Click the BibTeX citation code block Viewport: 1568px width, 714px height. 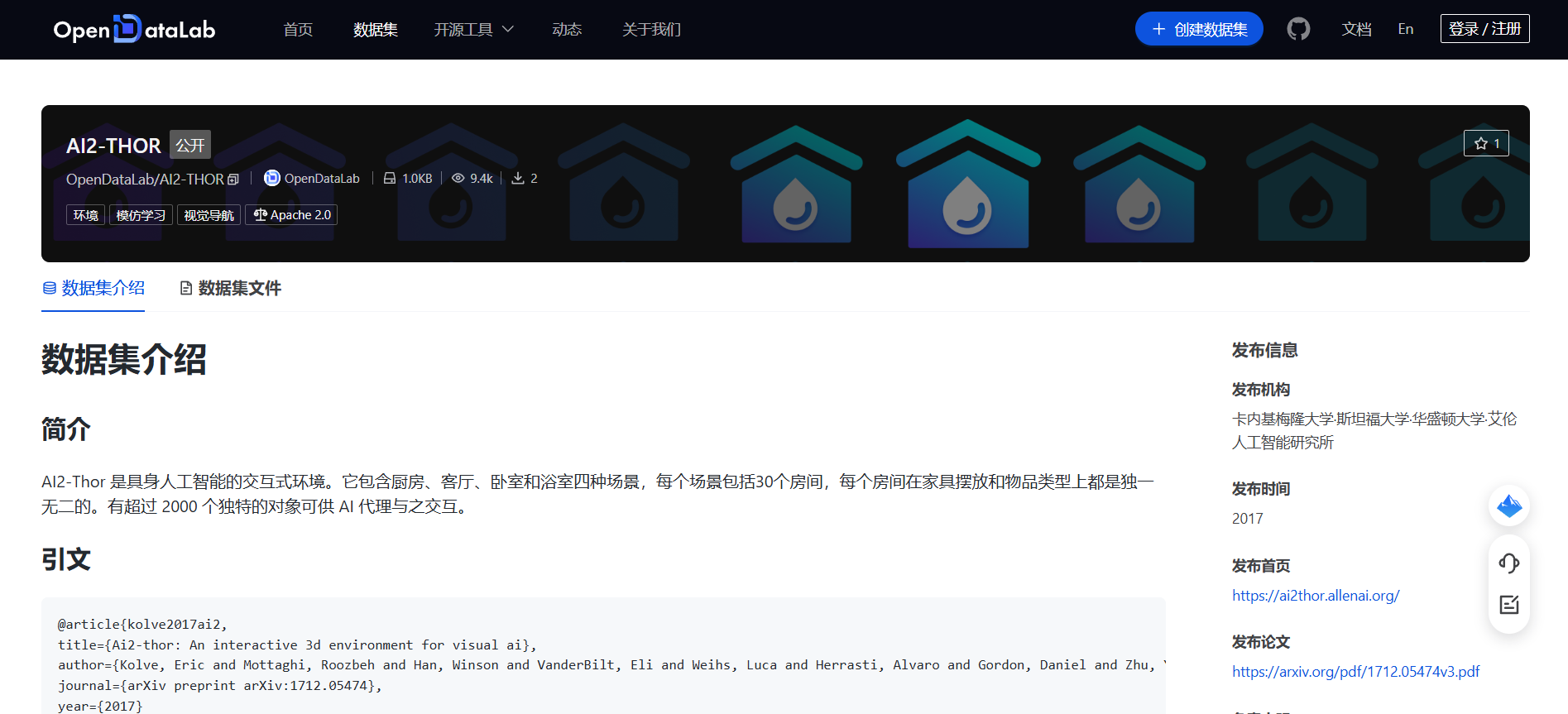[x=603, y=656]
